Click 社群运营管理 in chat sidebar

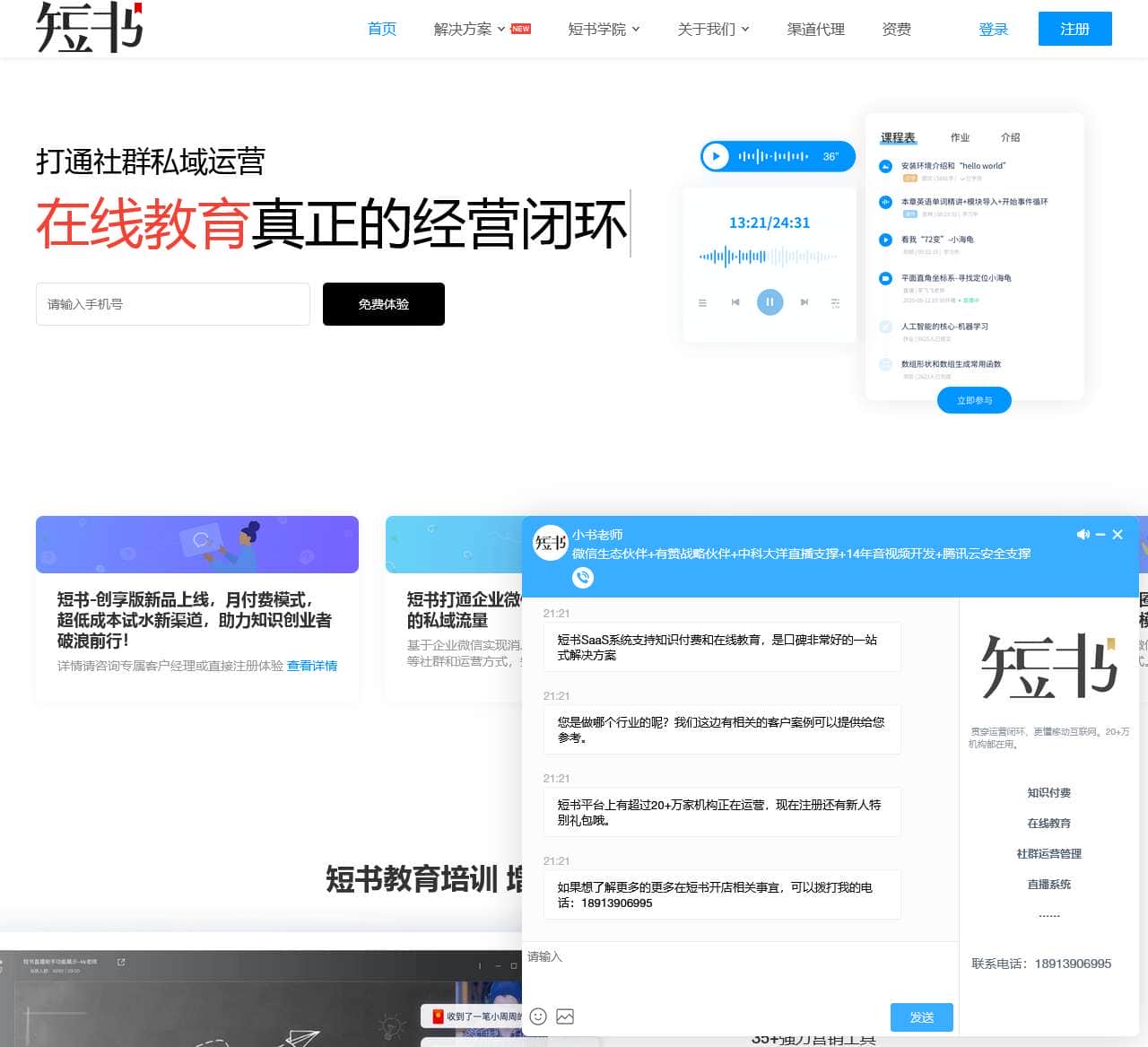pyautogui.click(x=1049, y=854)
